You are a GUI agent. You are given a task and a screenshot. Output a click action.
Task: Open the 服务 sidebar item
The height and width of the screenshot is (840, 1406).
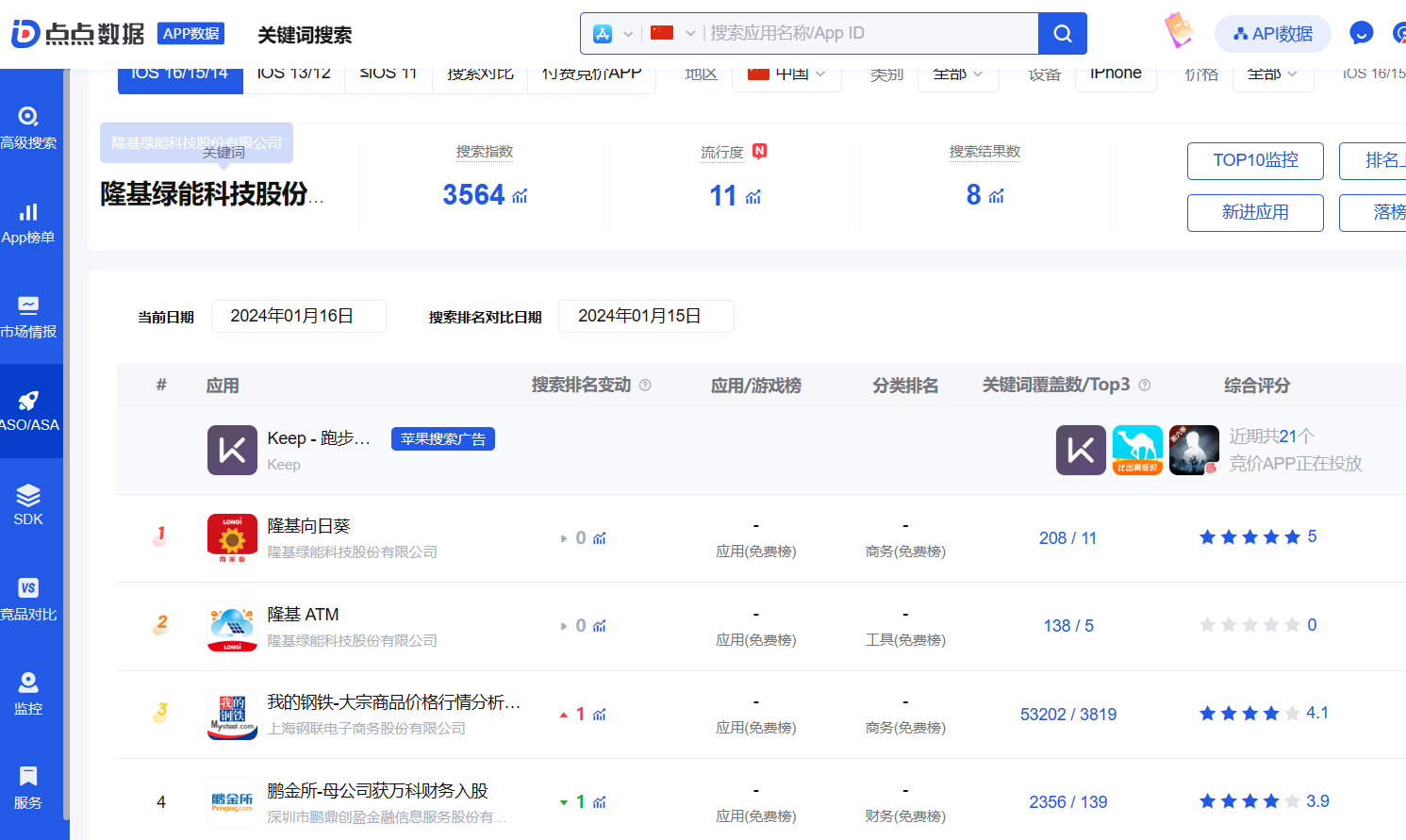28,788
